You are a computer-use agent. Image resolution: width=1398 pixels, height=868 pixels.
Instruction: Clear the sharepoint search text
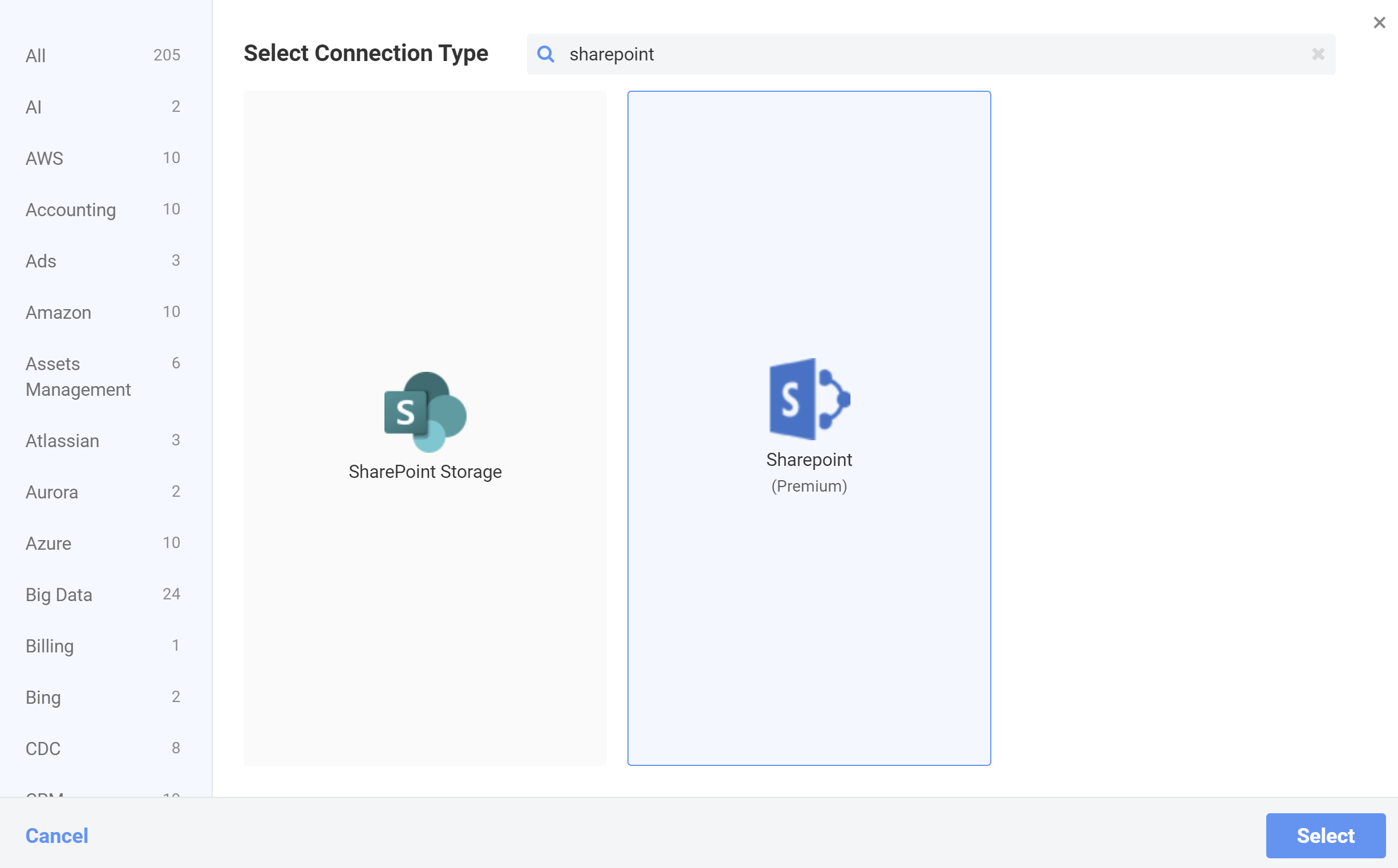click(1318, 54)
